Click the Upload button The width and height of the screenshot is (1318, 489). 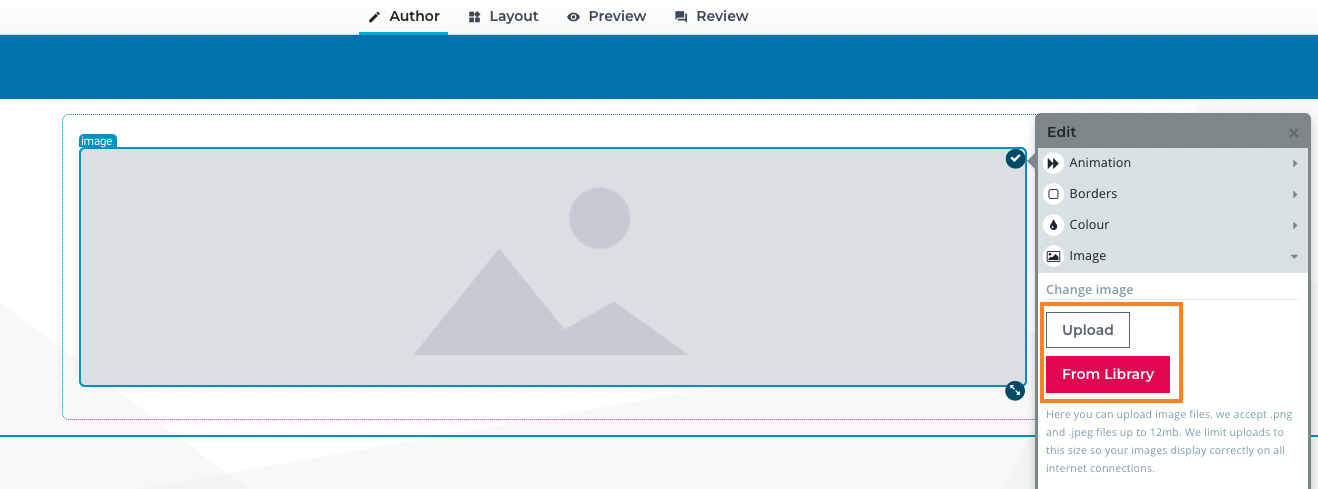tap(1088, 330)
